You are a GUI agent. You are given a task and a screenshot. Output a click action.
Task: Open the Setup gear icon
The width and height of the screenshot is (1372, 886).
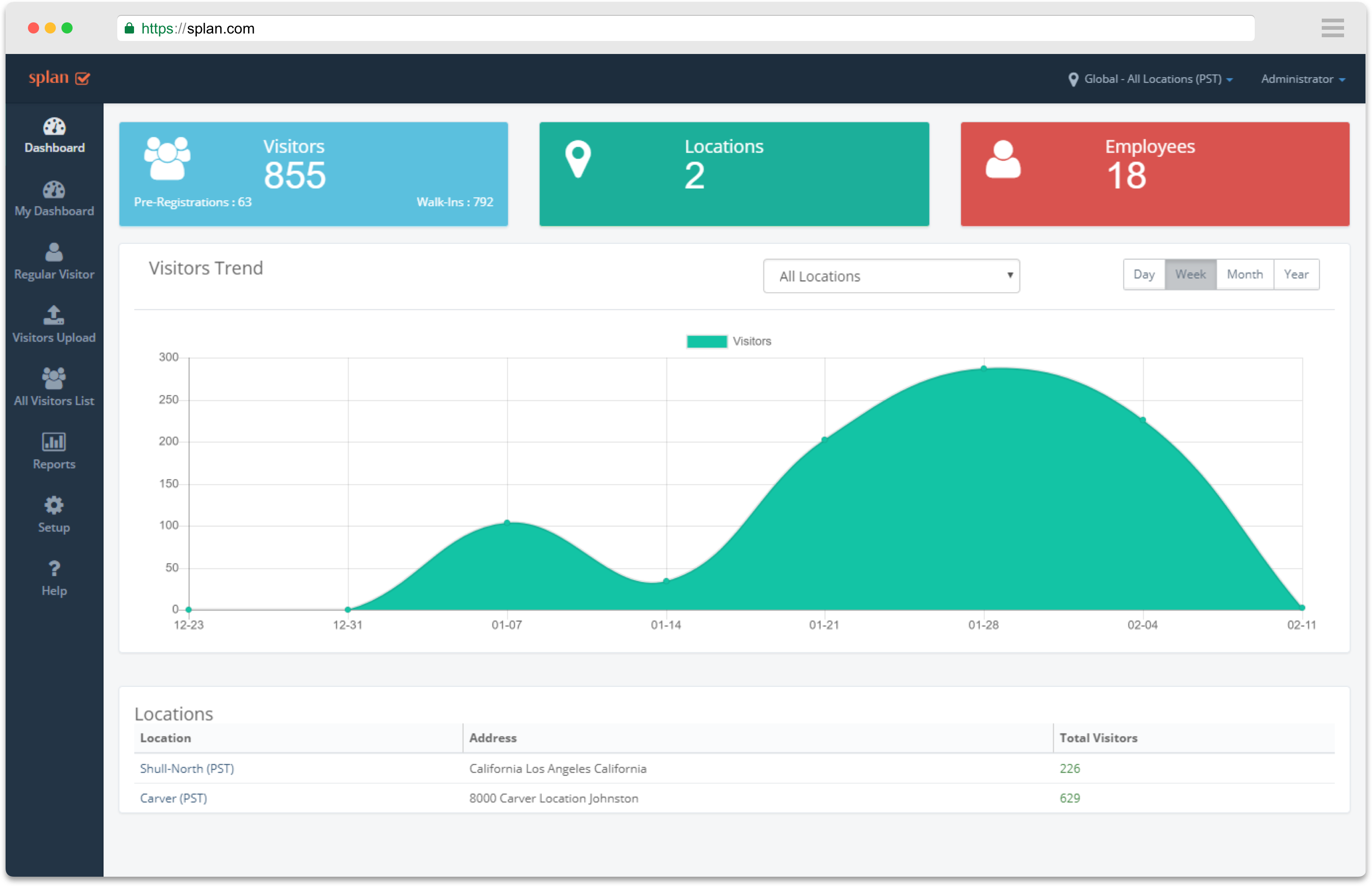click(x=54, y=505)
